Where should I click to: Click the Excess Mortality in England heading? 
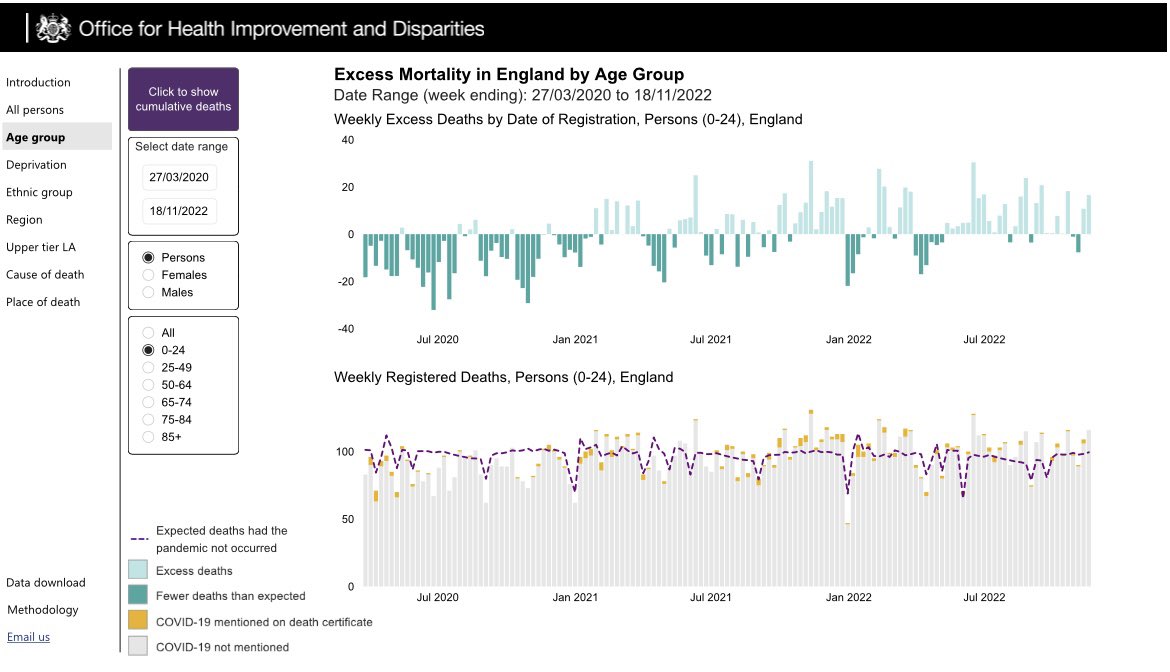[509, 74]
